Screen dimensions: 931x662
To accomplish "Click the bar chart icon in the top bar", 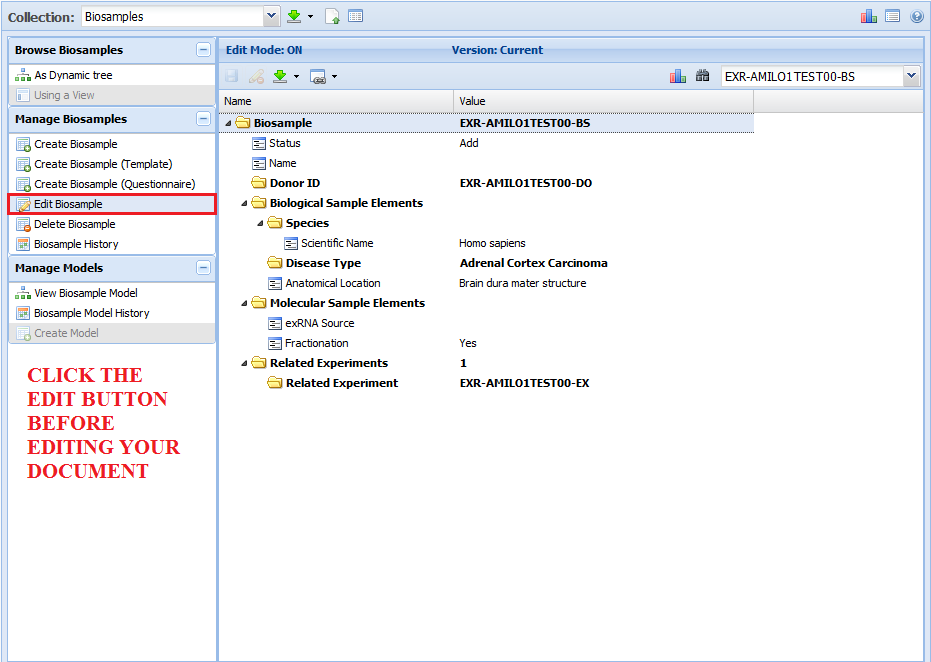I will [868, 17].
